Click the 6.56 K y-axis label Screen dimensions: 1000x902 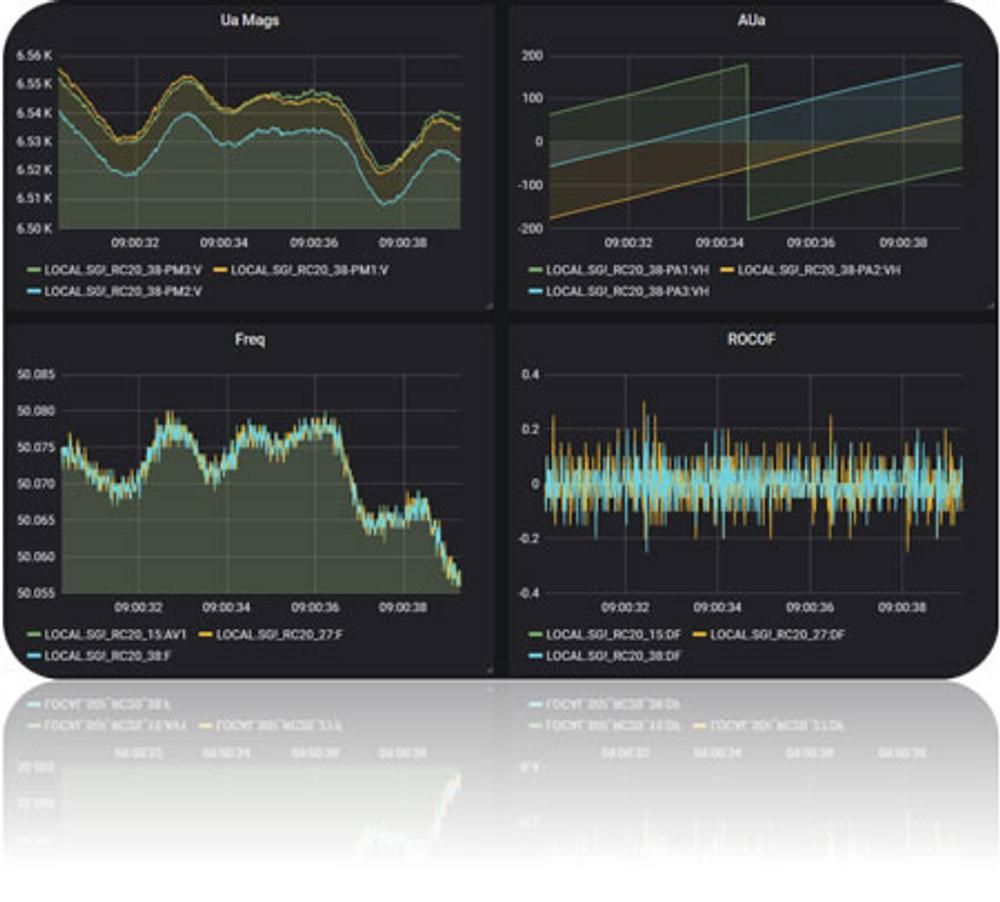34,55
